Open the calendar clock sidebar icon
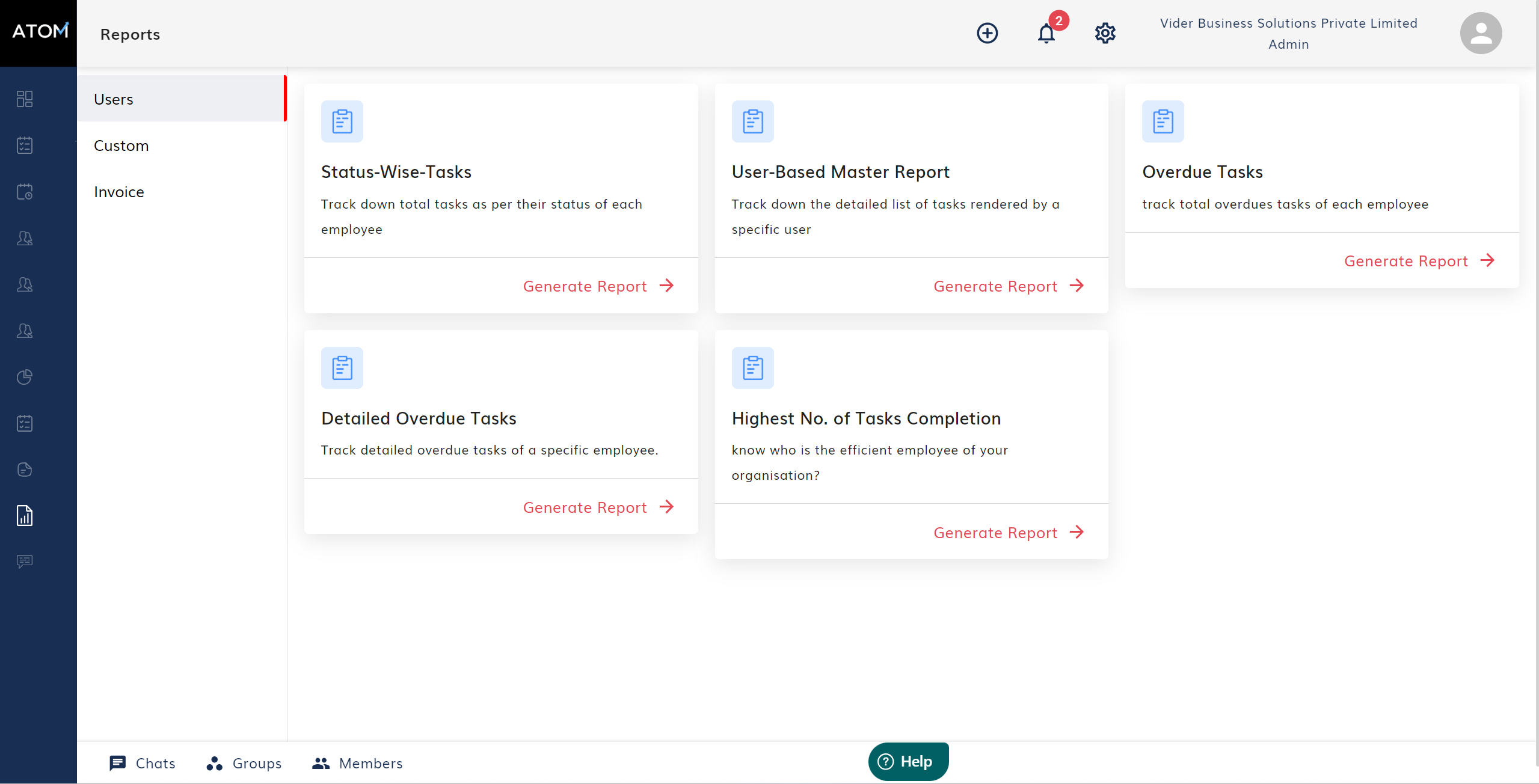Image resolution: width=1539 pixels, height=784 pixels. coord(25,192)
